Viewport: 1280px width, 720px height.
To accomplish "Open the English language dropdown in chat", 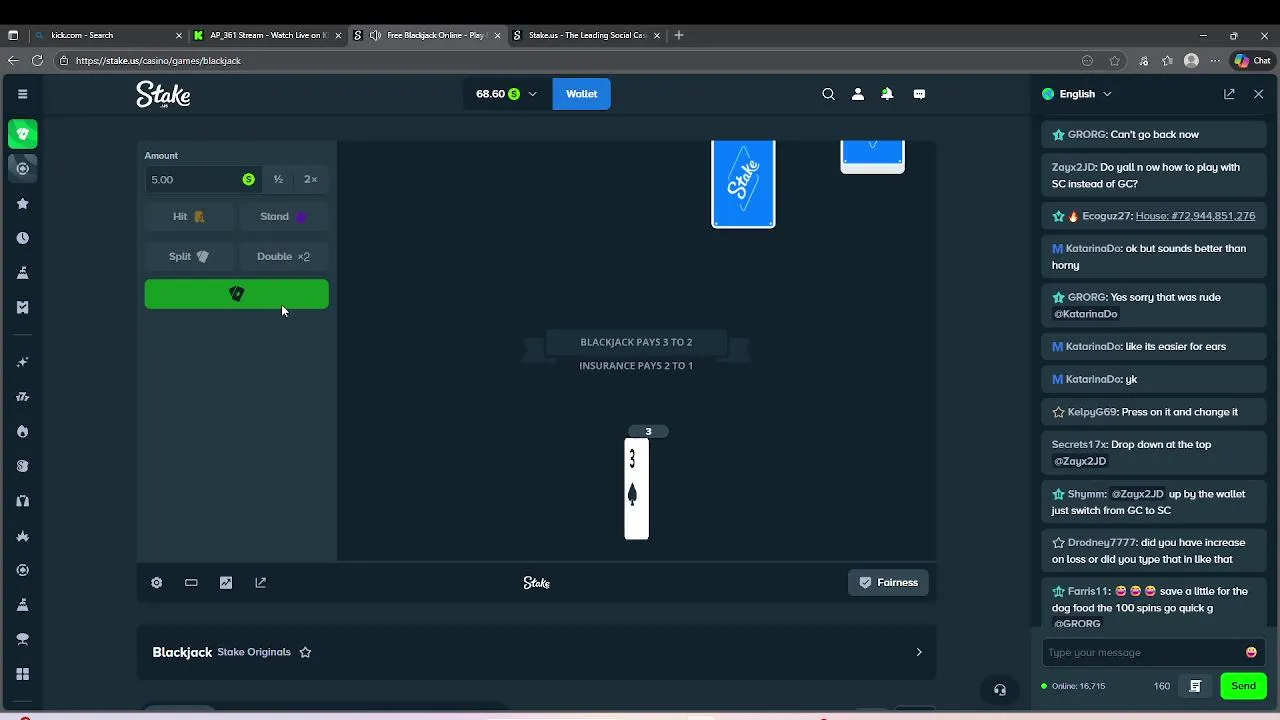I will click(1077, 94).
